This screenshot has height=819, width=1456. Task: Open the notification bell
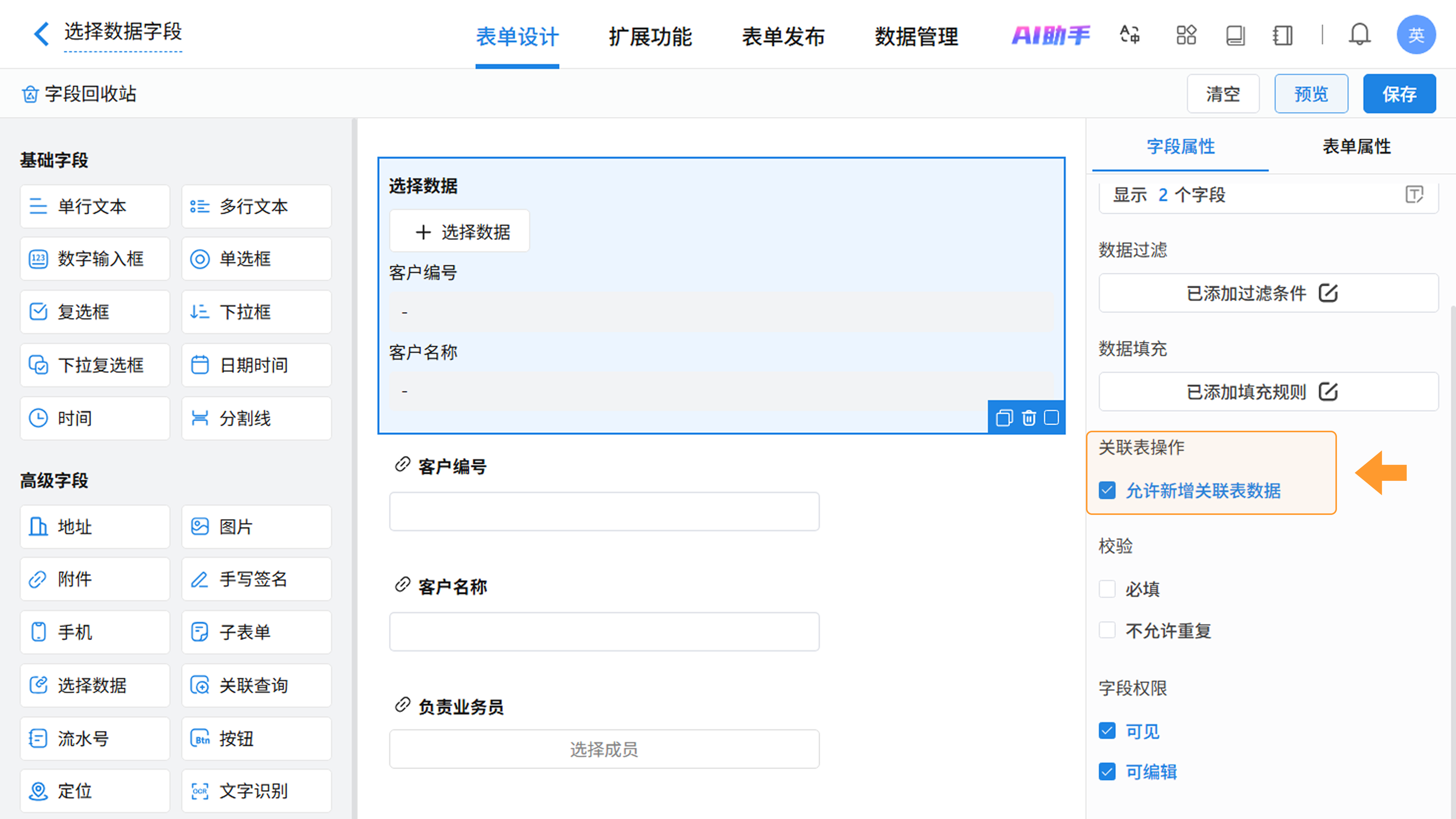(1359, 35)
